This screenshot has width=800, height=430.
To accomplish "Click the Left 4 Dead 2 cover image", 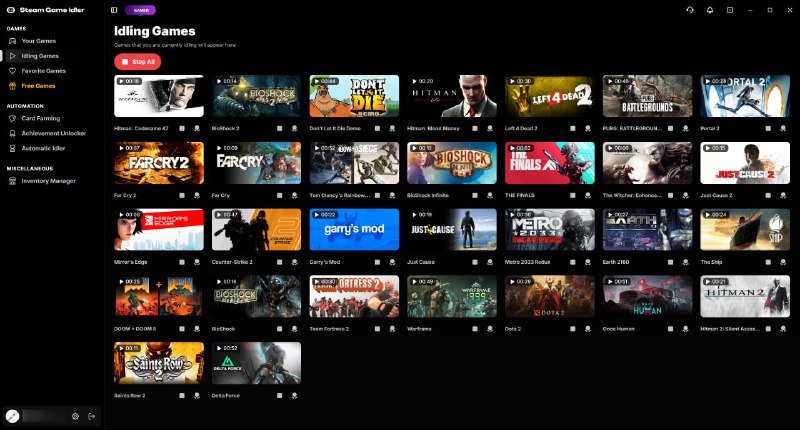I will click(549, 96).
